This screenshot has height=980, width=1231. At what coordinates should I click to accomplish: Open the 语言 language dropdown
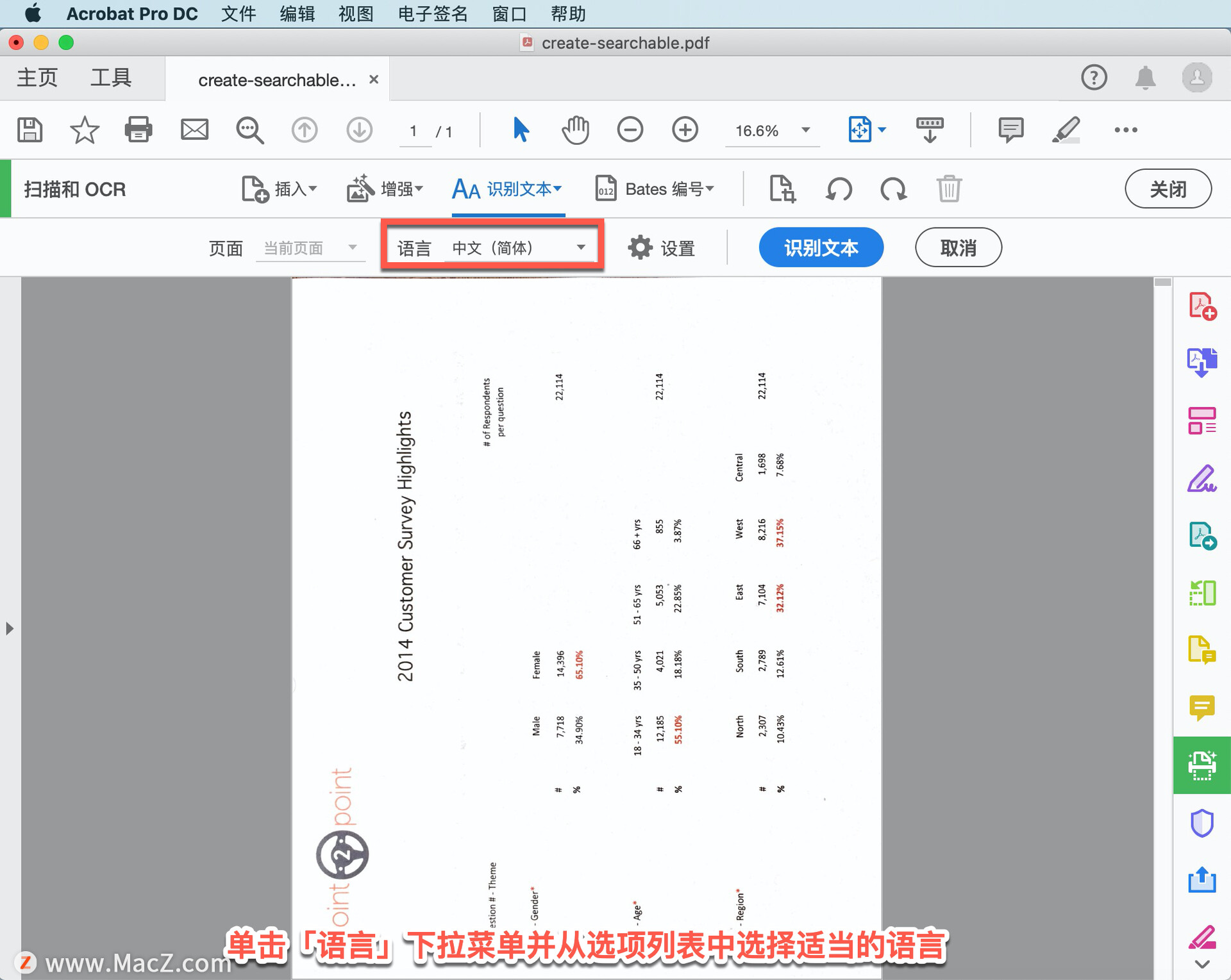(518, 247)
